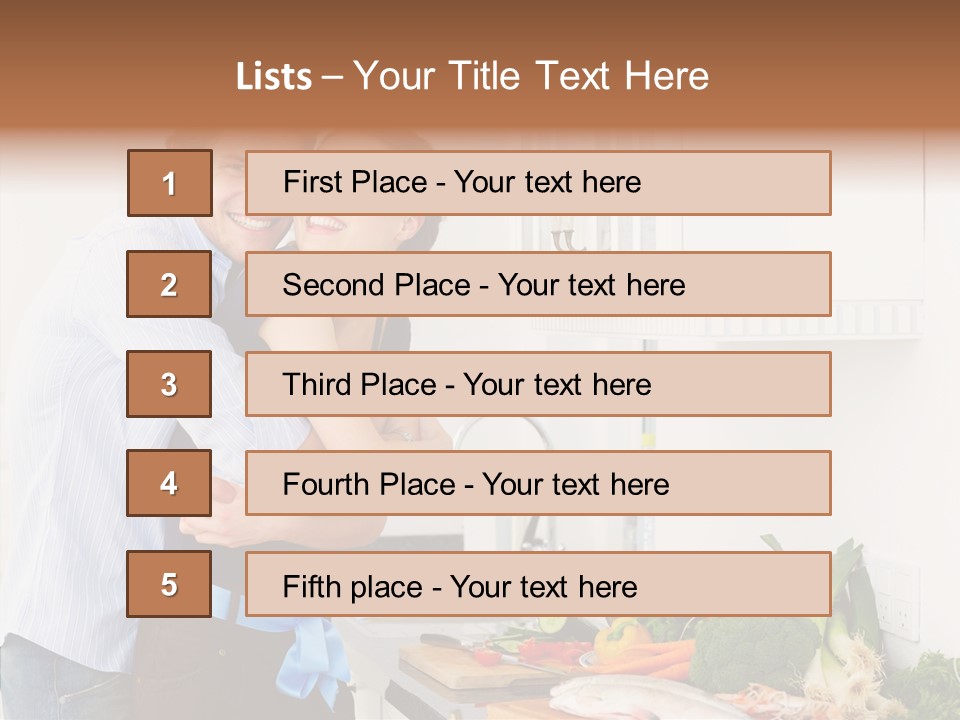Click the bold word Lists in title
The image size is (960, 720).
(x=273, y=77)
